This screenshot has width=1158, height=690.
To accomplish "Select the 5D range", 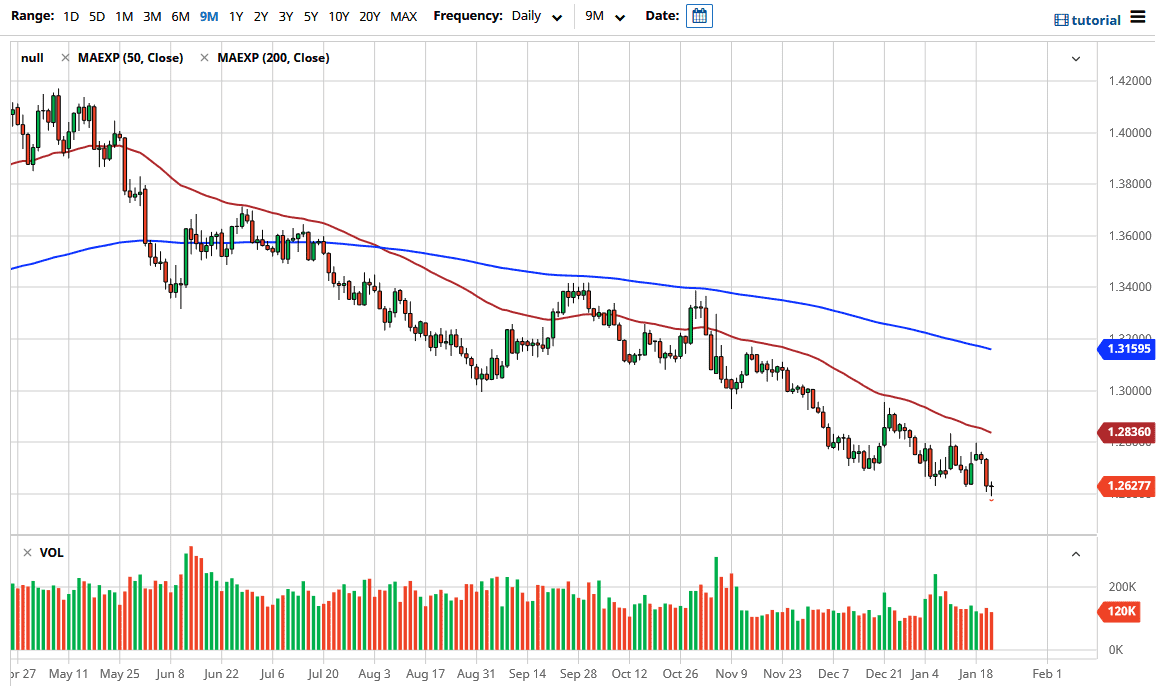I will (97, 16).
